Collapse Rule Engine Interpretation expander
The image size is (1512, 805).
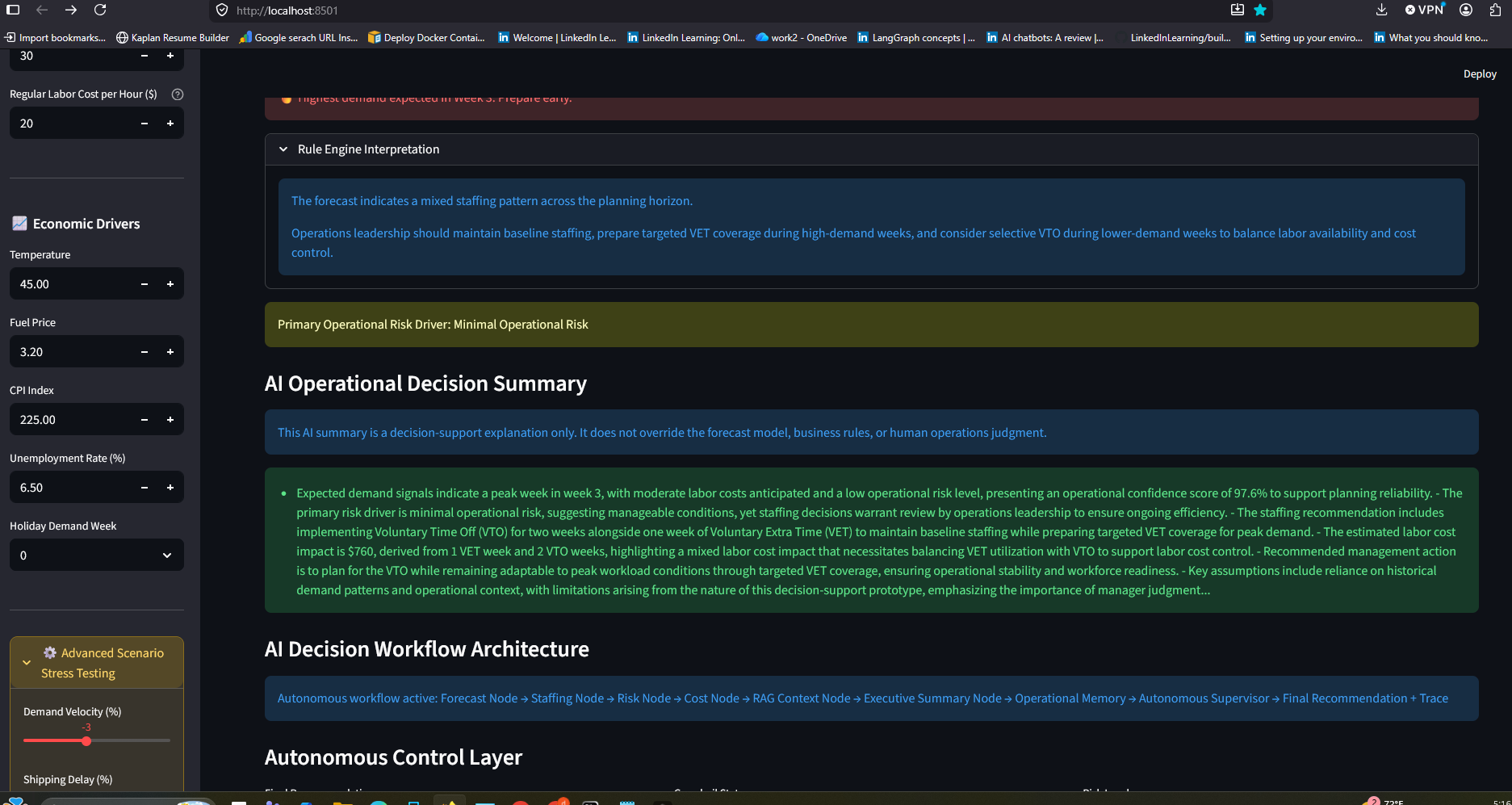point(871,149)
